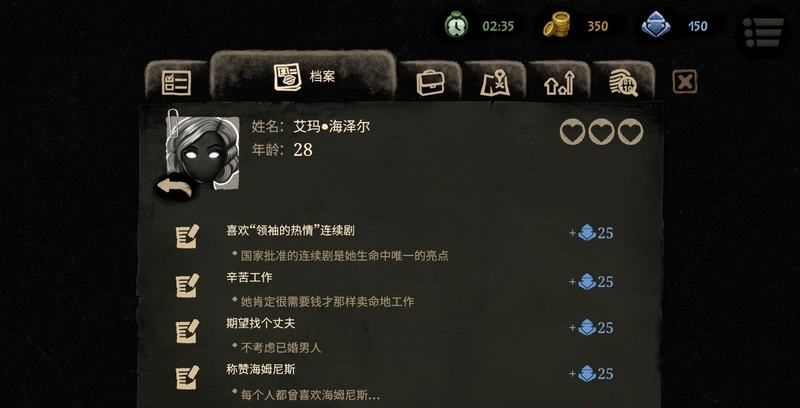Toggle the first heart icon
The width and height of the screenshot is (800, 408).
572,132
